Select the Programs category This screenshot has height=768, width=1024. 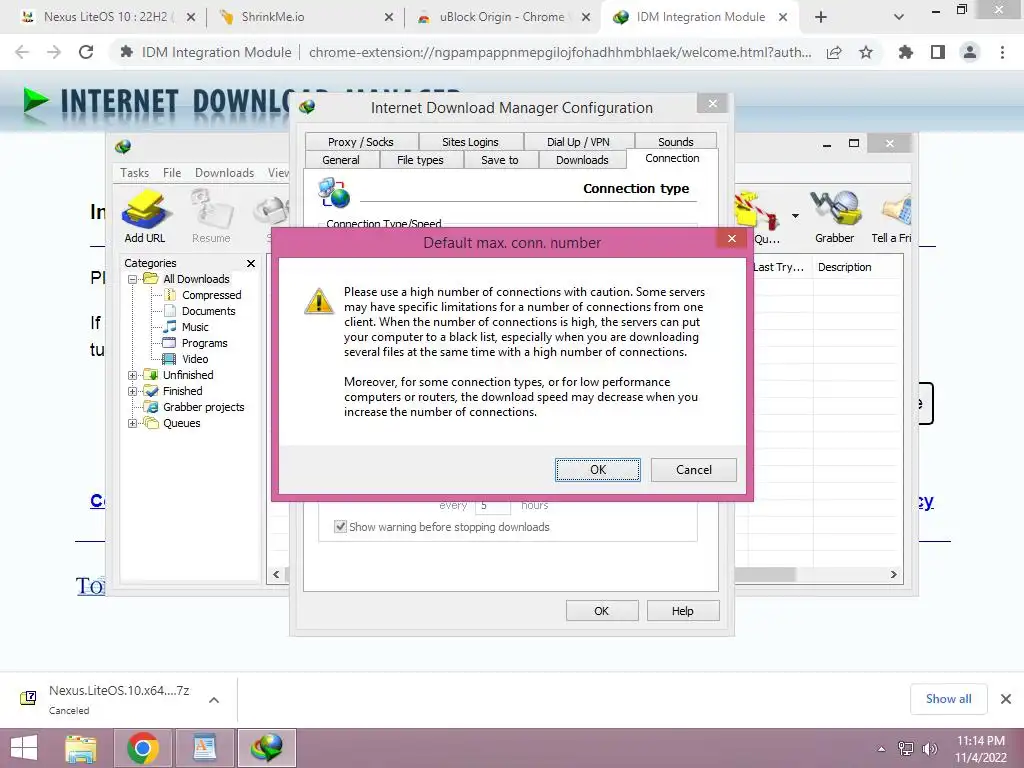coord(204,343)
